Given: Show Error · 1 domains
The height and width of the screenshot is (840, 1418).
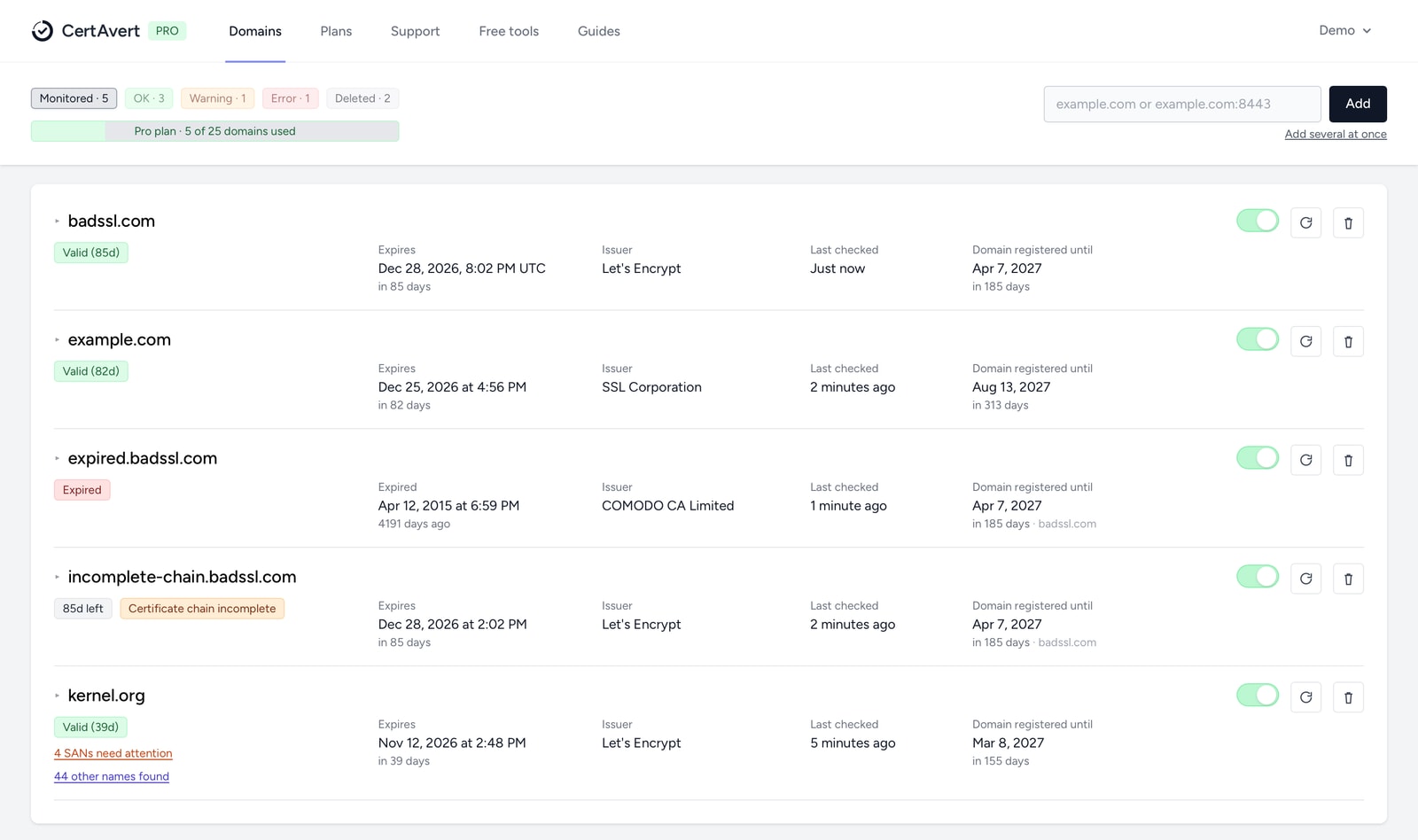Looking at the screenshot, I should (291, 98).
